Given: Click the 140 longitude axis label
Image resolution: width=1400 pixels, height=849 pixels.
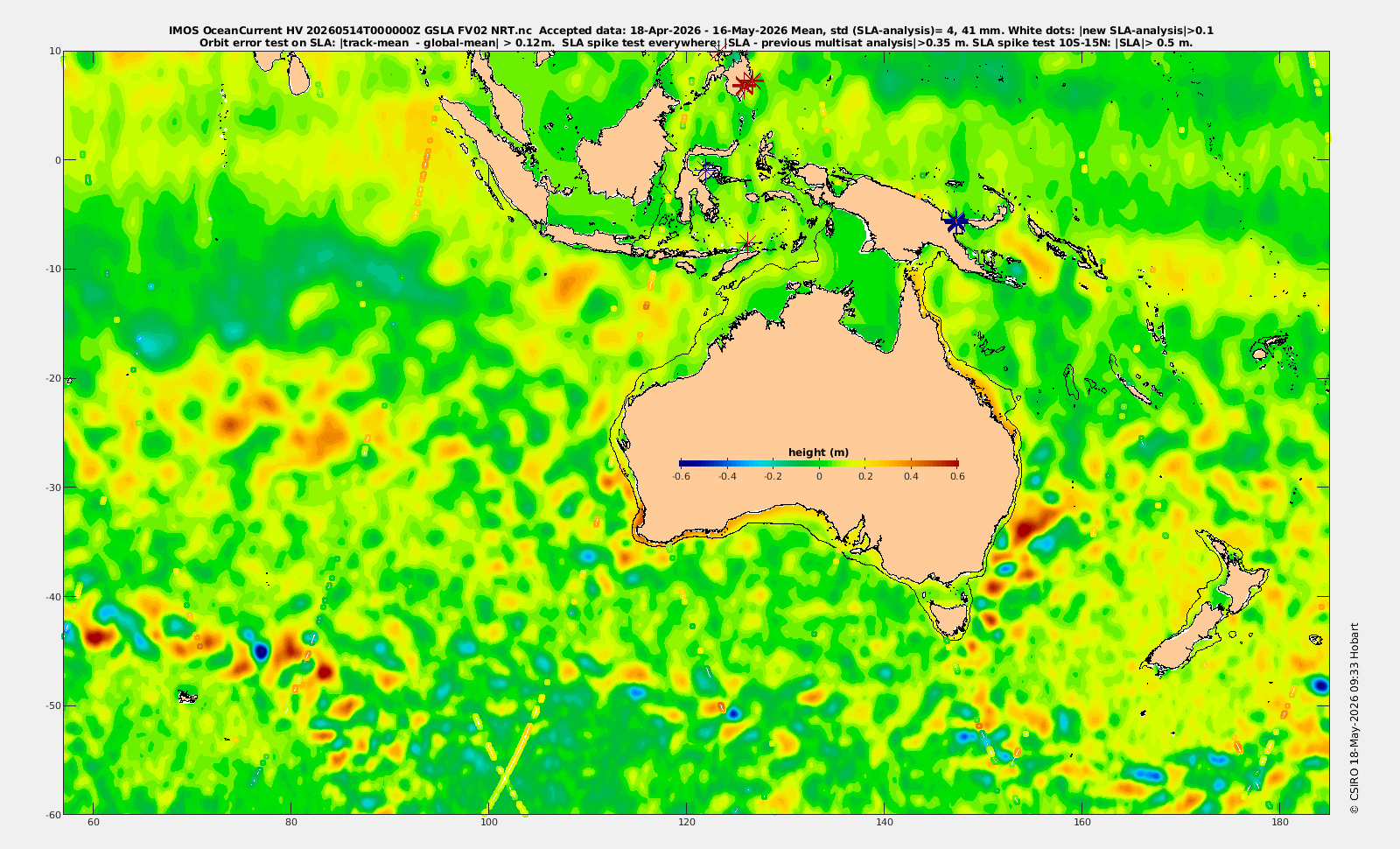Looking at the screenshot, I should tap(885, 822).
